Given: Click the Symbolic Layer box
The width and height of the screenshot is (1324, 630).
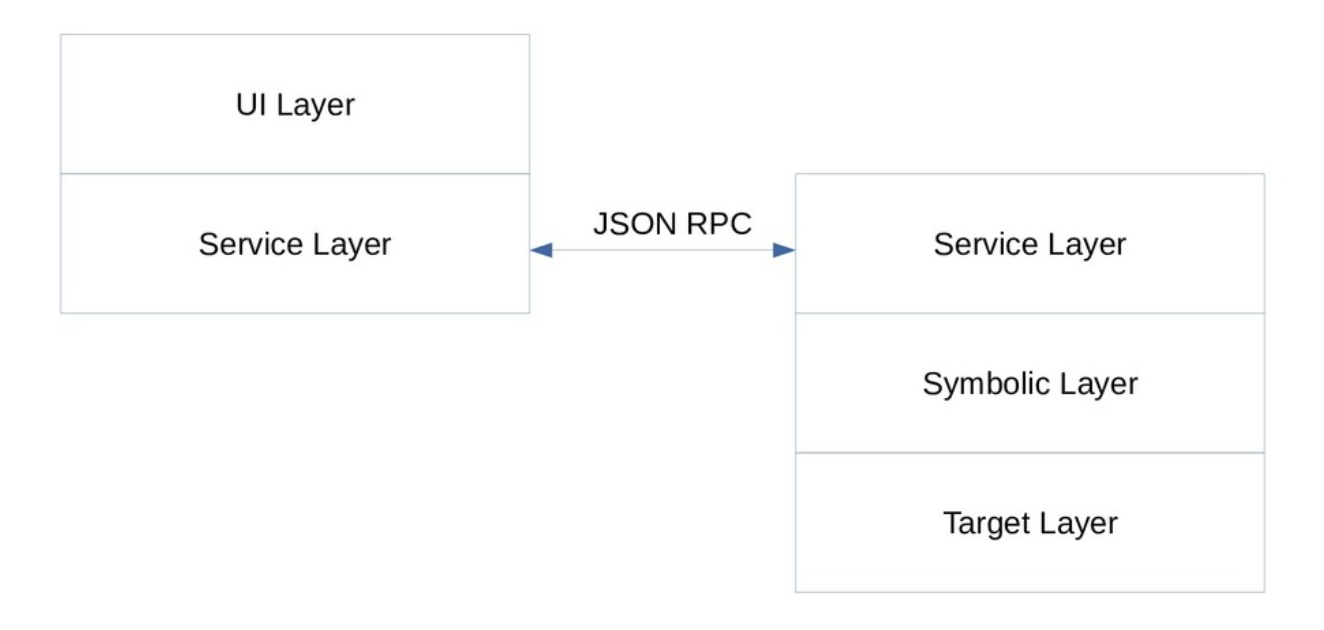Looking at the screenshot, I should tap(1029, 383).
